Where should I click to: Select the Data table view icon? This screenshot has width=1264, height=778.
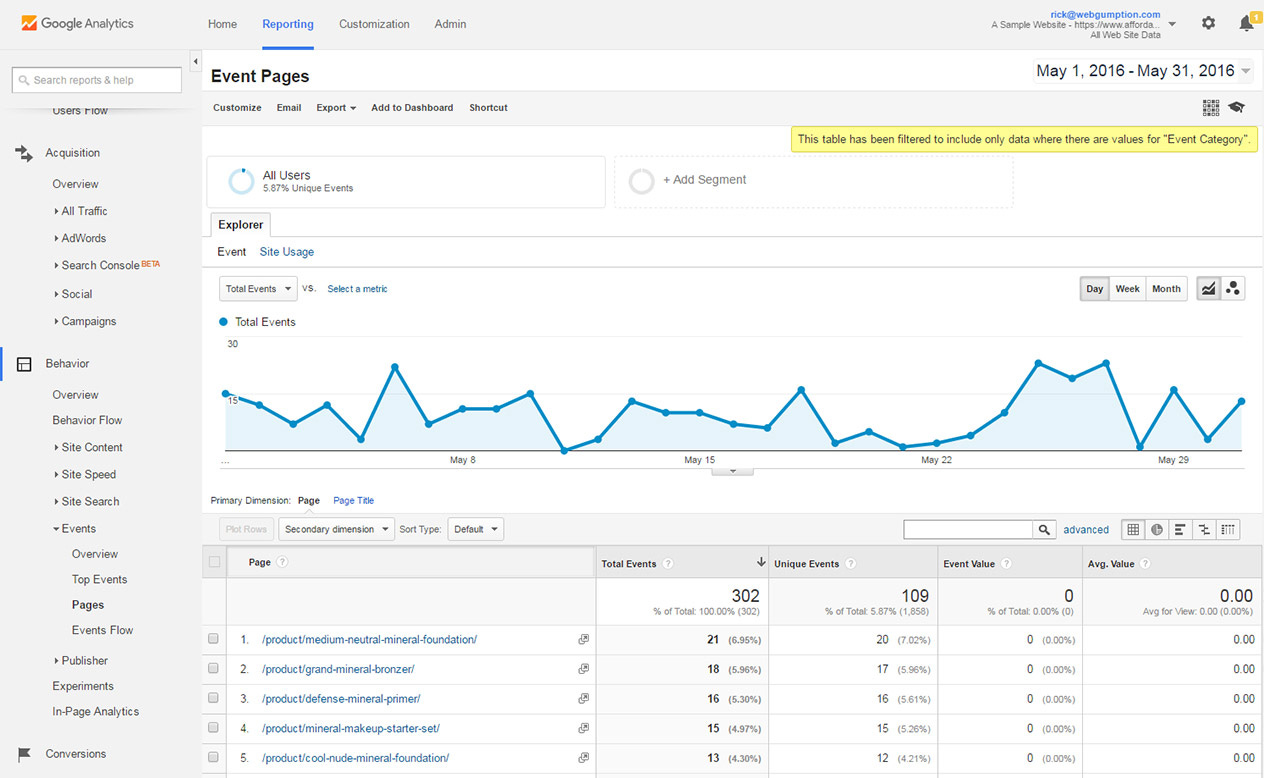coord(1133,530)
